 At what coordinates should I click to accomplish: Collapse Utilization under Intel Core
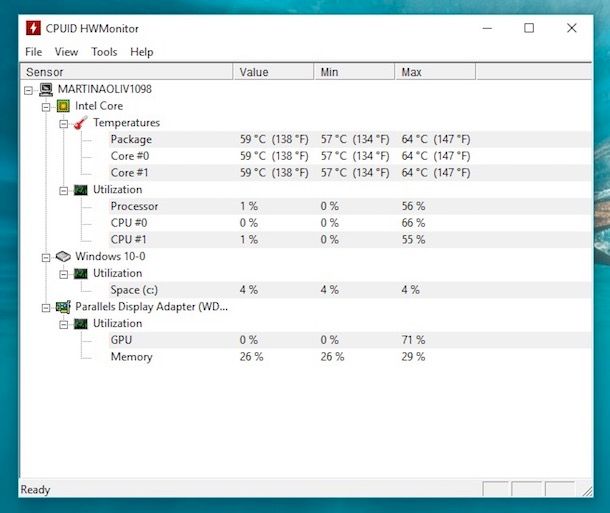click(63, 191)
